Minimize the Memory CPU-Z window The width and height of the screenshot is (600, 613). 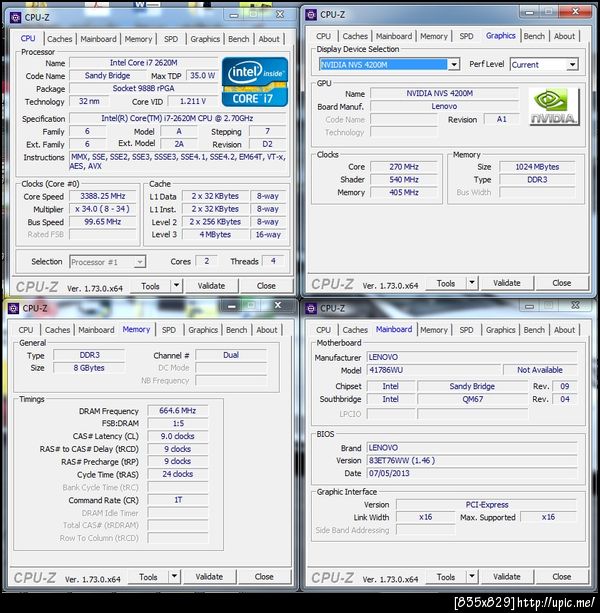pyautogui.click(x=232, y=307)
